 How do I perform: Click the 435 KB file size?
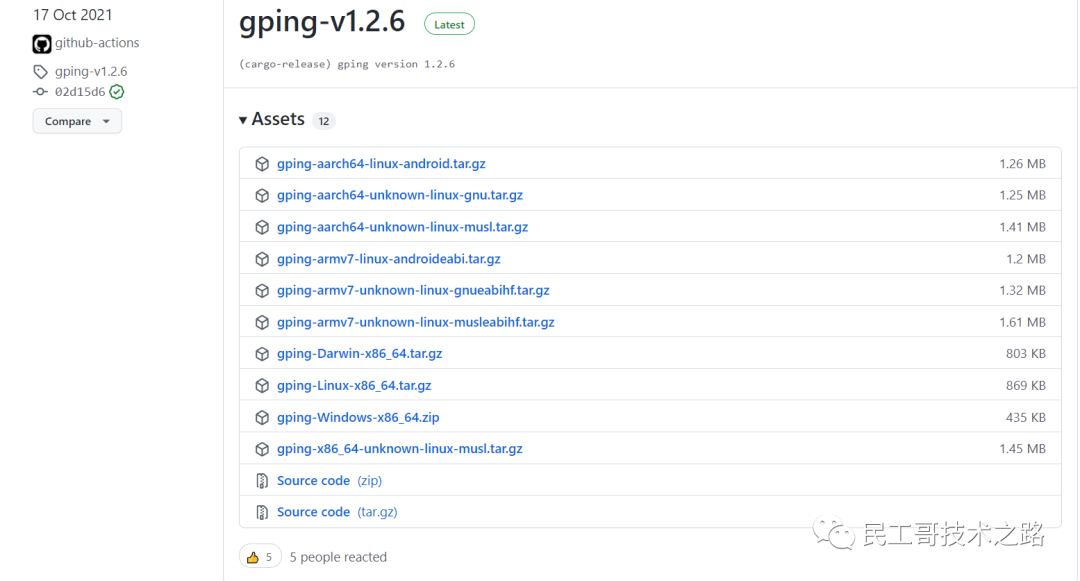click(1026, 417)
